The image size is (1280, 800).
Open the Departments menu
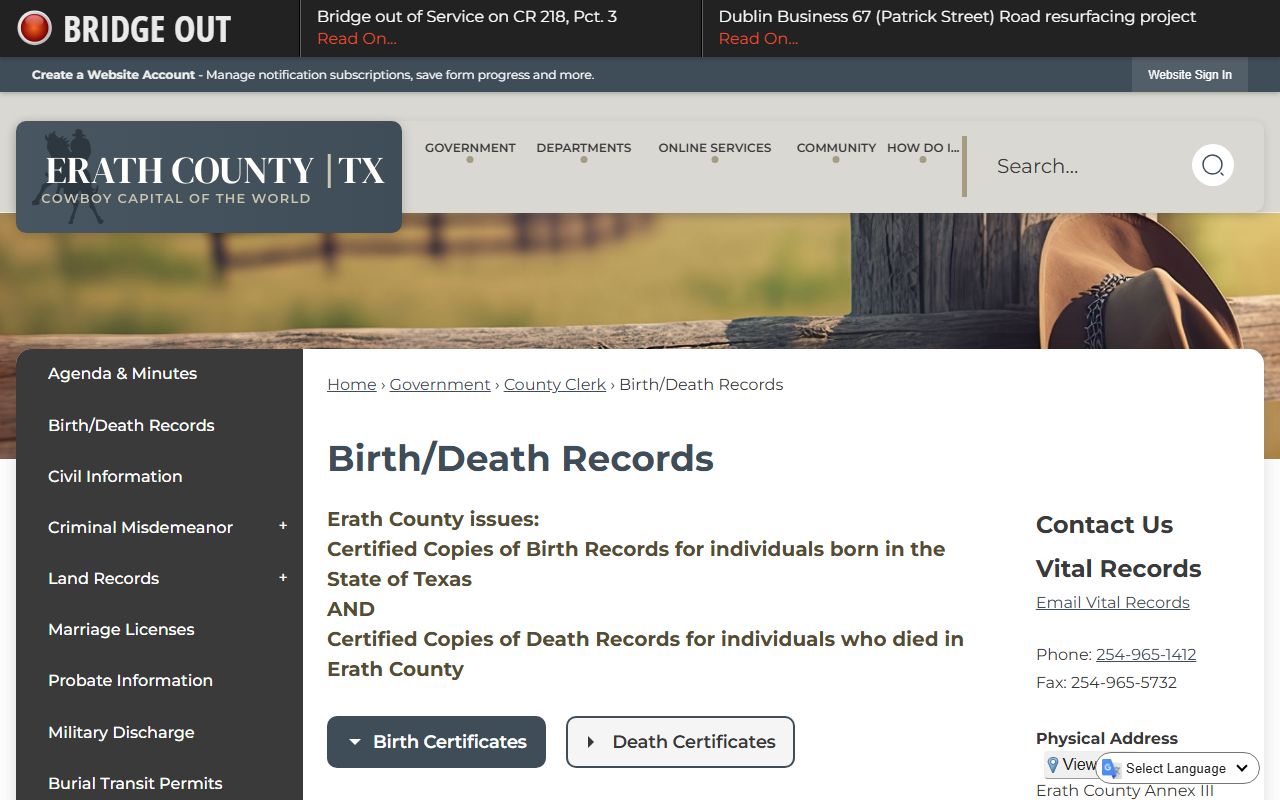[x=584, y=148]
